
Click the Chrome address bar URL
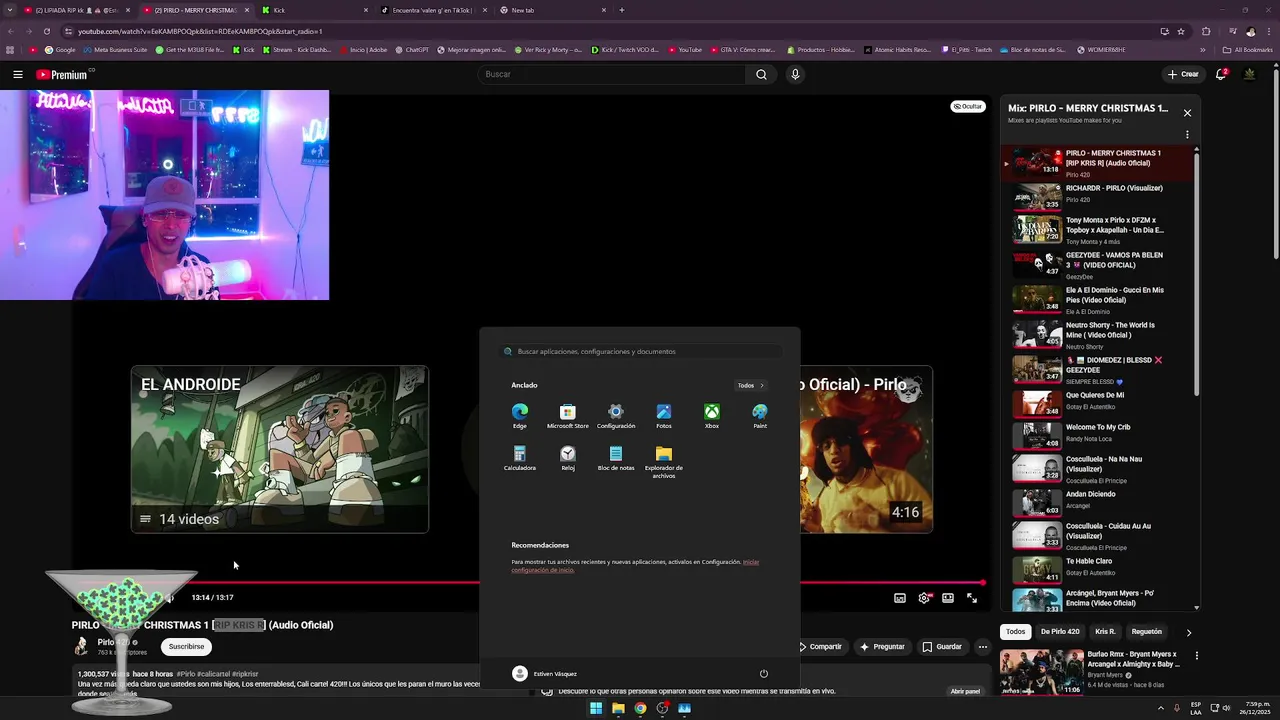click(x=200, y=31)
